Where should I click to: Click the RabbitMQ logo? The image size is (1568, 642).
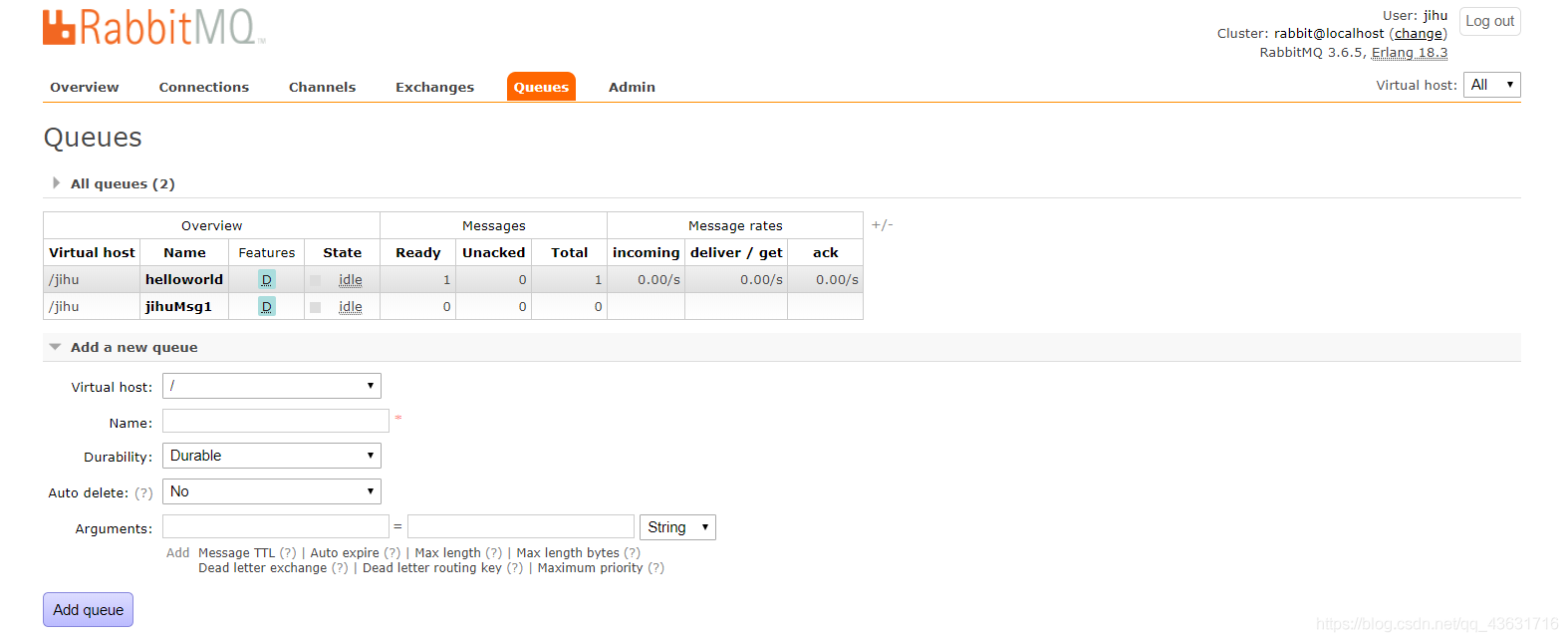coord(153,28)
